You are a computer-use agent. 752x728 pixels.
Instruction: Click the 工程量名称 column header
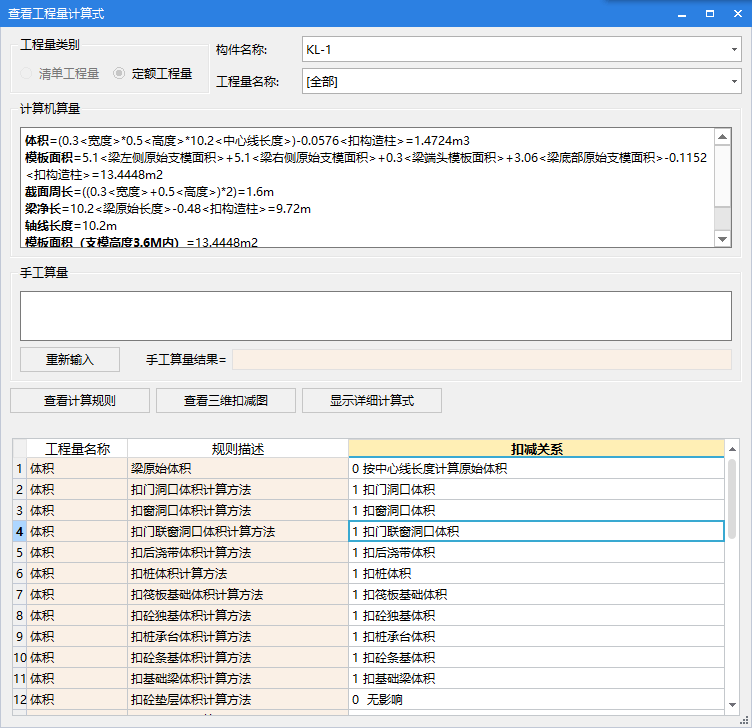(x=77, y=449)
